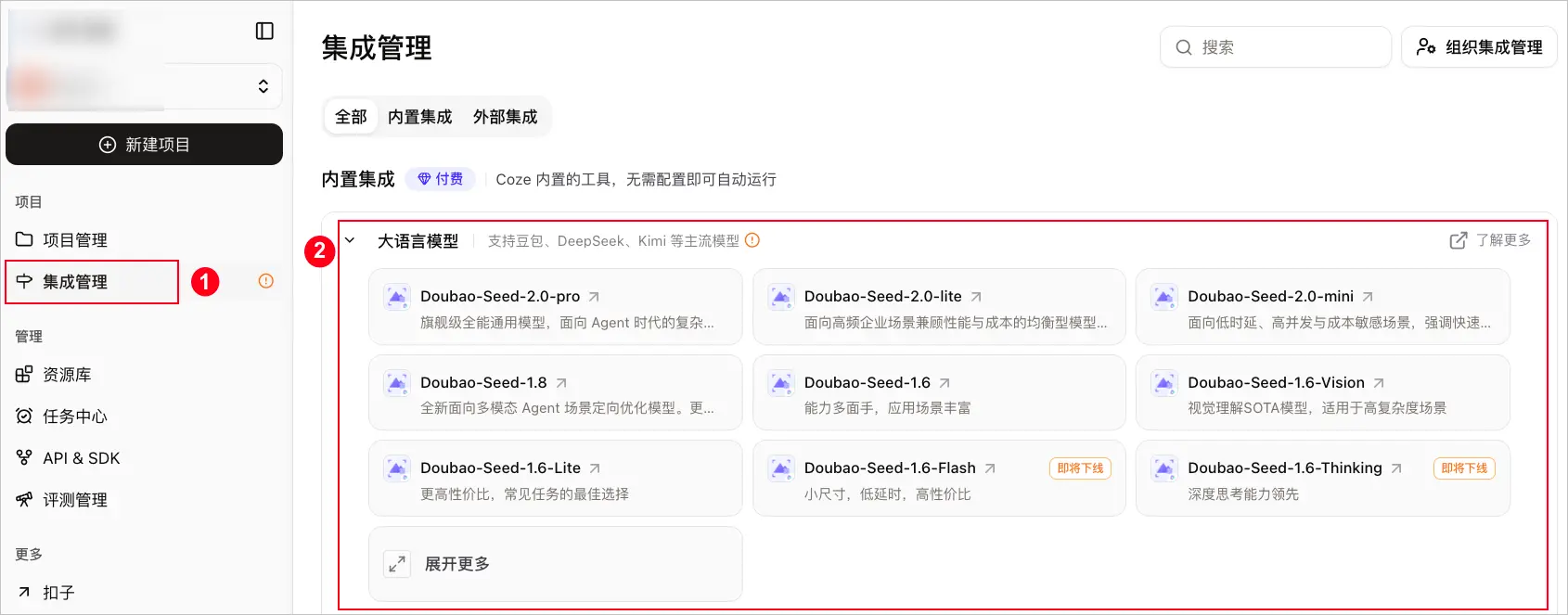The height and width of the screenshot is (615, 1568).
Task: Follow the 了解更多 link
Action: pos(1490,240)
